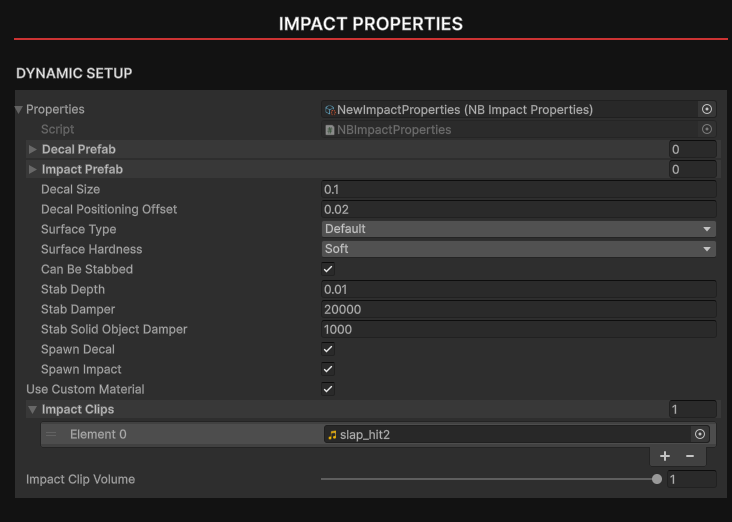This screenshot has width=732, height=522.
Task: Disable the Spawn Decal checkbox
Action: tap(328, 349)
